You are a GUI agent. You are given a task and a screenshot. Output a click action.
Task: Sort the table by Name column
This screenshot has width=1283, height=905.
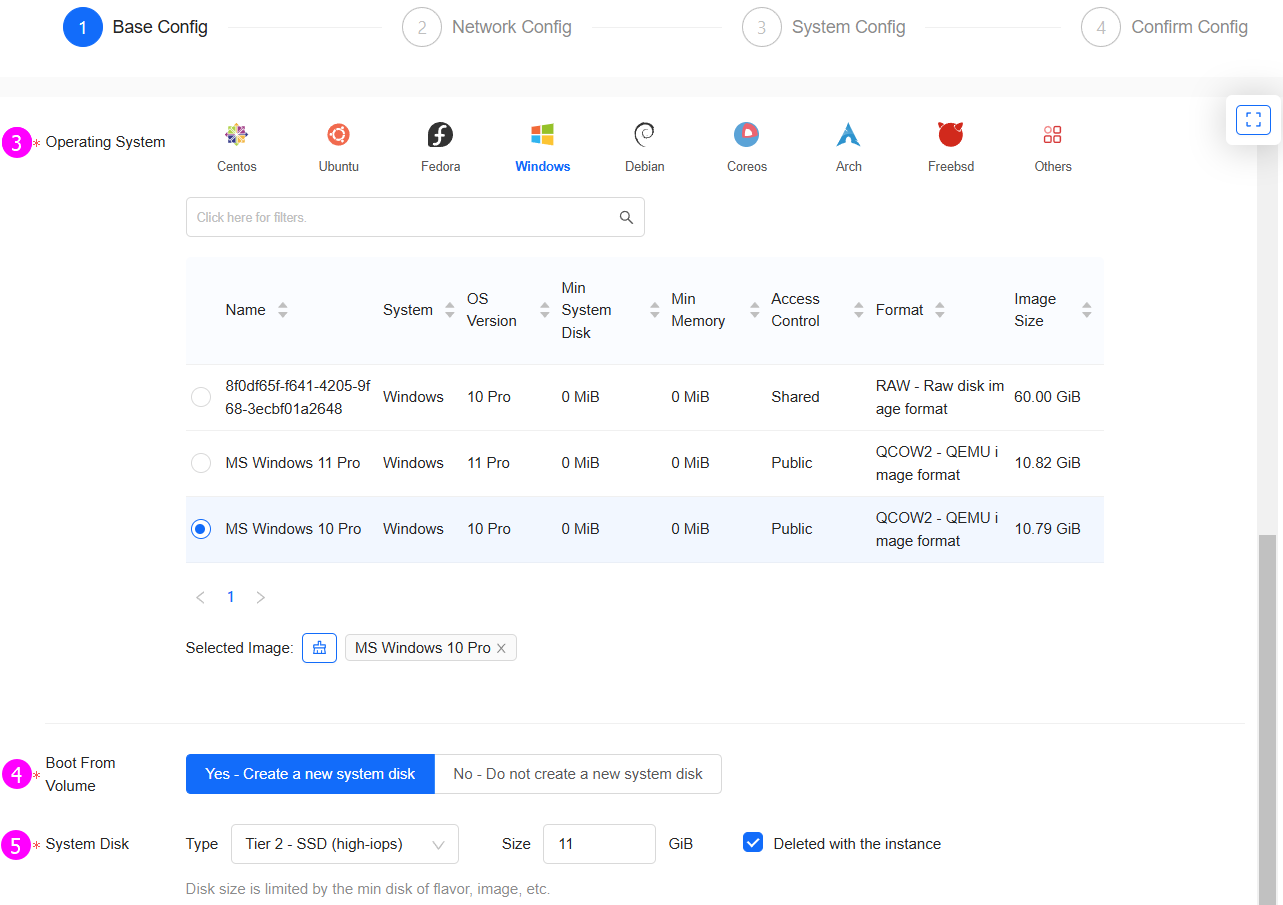coord(282,310)
